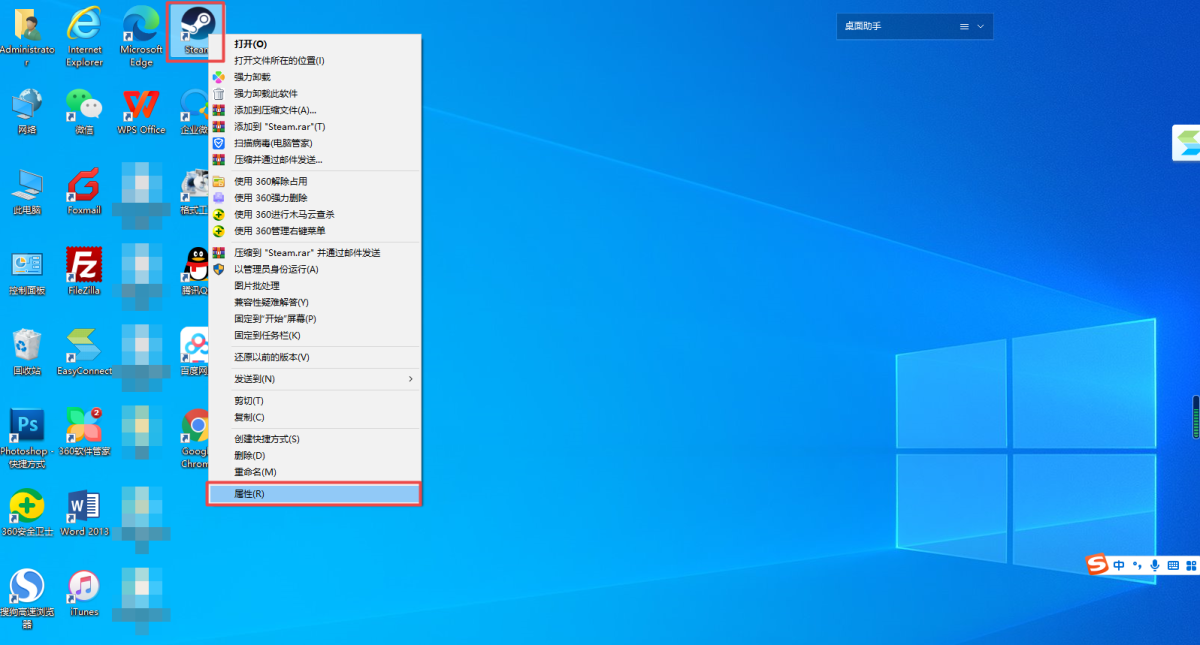This screenshot has width=1200, height=645.
Task: Toggle Sogou input Chinese/English mode button
Action: click(1119, 566)
